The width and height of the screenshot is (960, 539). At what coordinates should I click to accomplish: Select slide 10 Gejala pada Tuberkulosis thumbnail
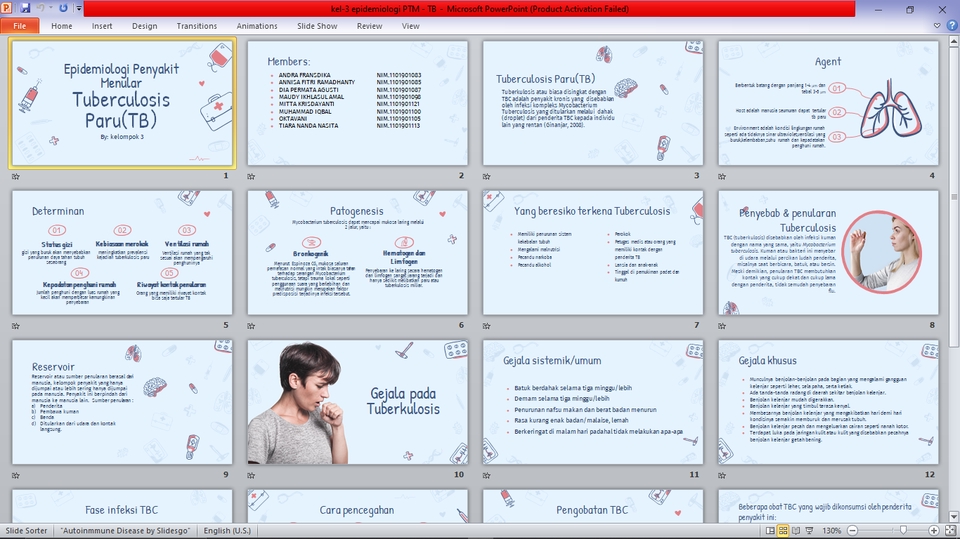[x=358, y=402]
